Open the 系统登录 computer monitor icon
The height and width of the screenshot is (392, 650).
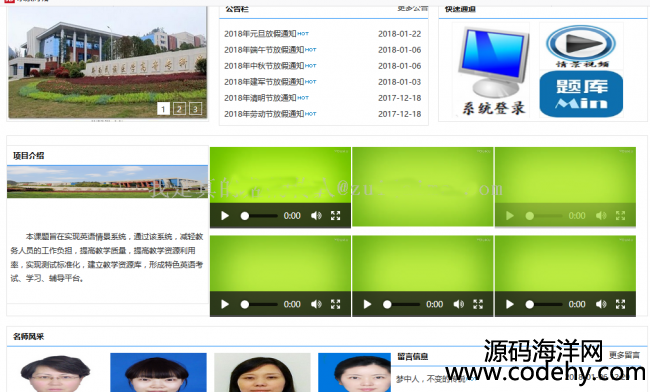pos(493,70)
